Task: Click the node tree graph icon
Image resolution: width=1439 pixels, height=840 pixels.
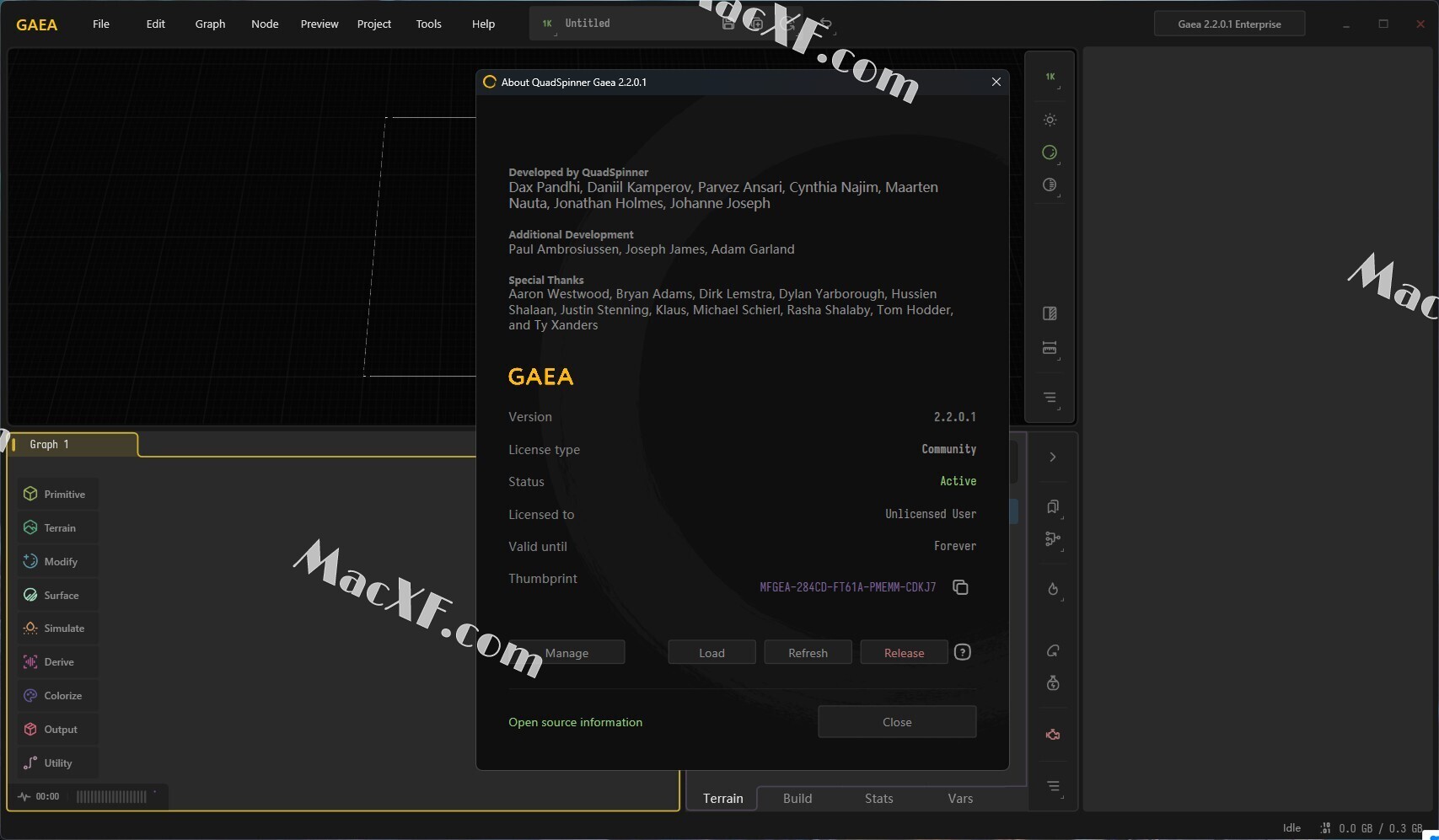Action: pos(1053,539)
